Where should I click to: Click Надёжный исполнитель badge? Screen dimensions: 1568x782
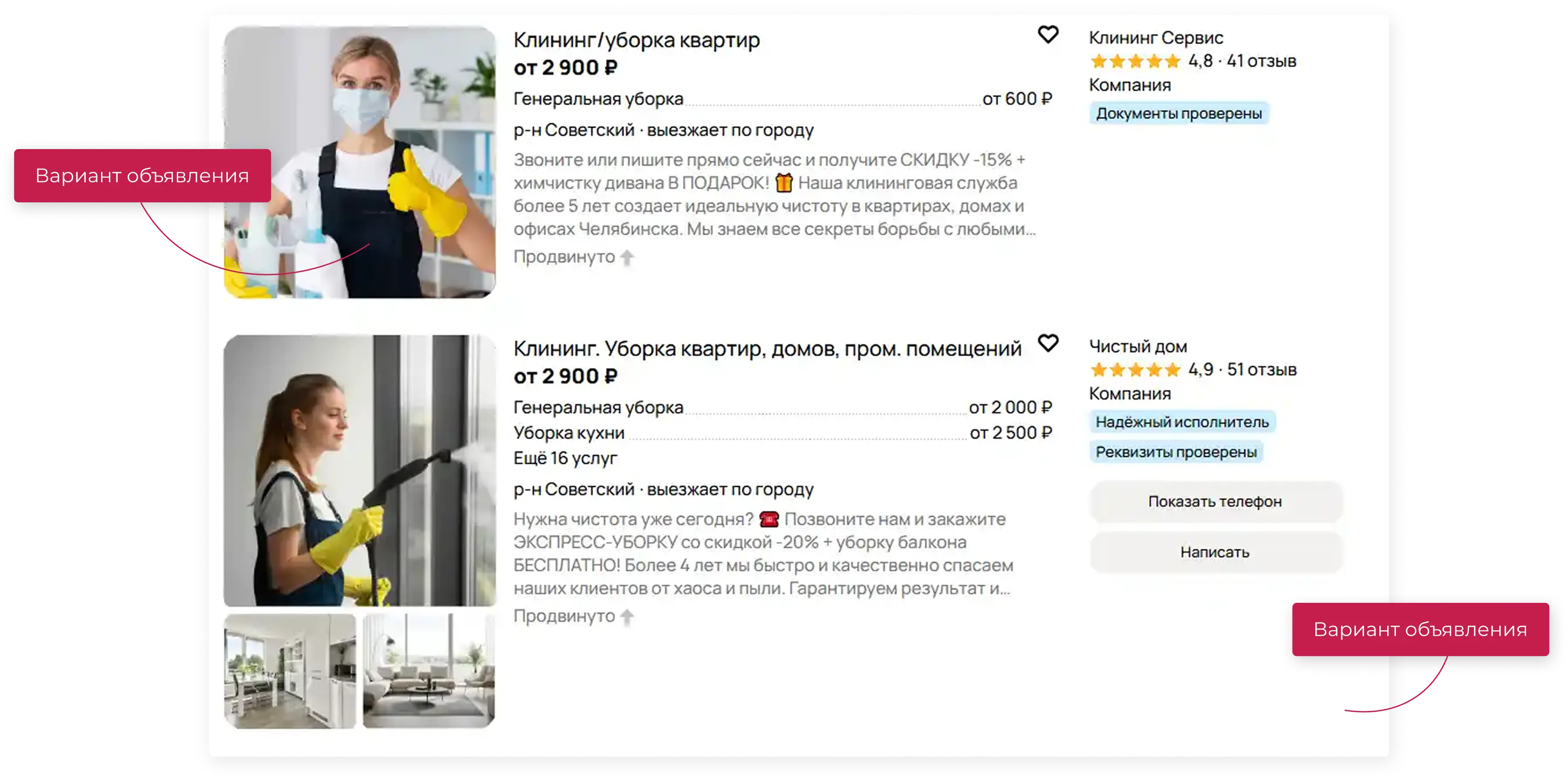click(x=1182, y=422)
